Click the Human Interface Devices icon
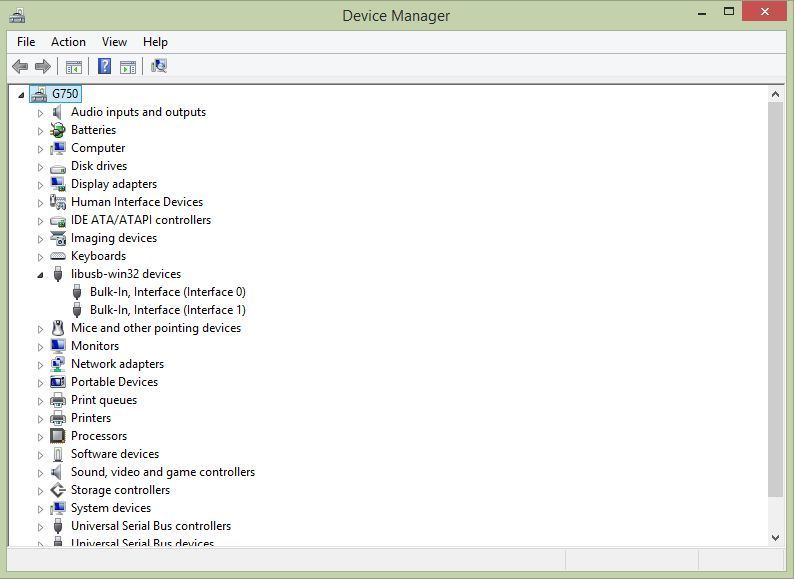 click(58, 202)
